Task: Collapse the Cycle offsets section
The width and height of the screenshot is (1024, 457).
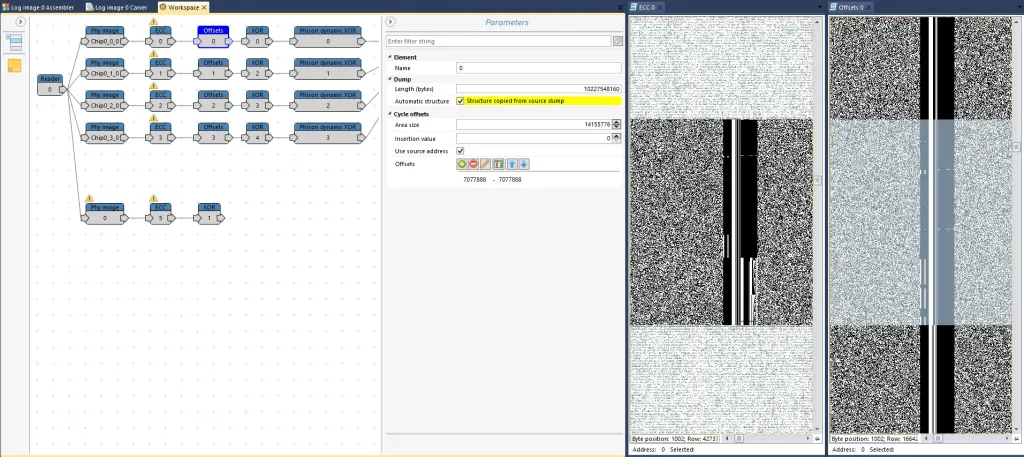Action: [390, 114]
